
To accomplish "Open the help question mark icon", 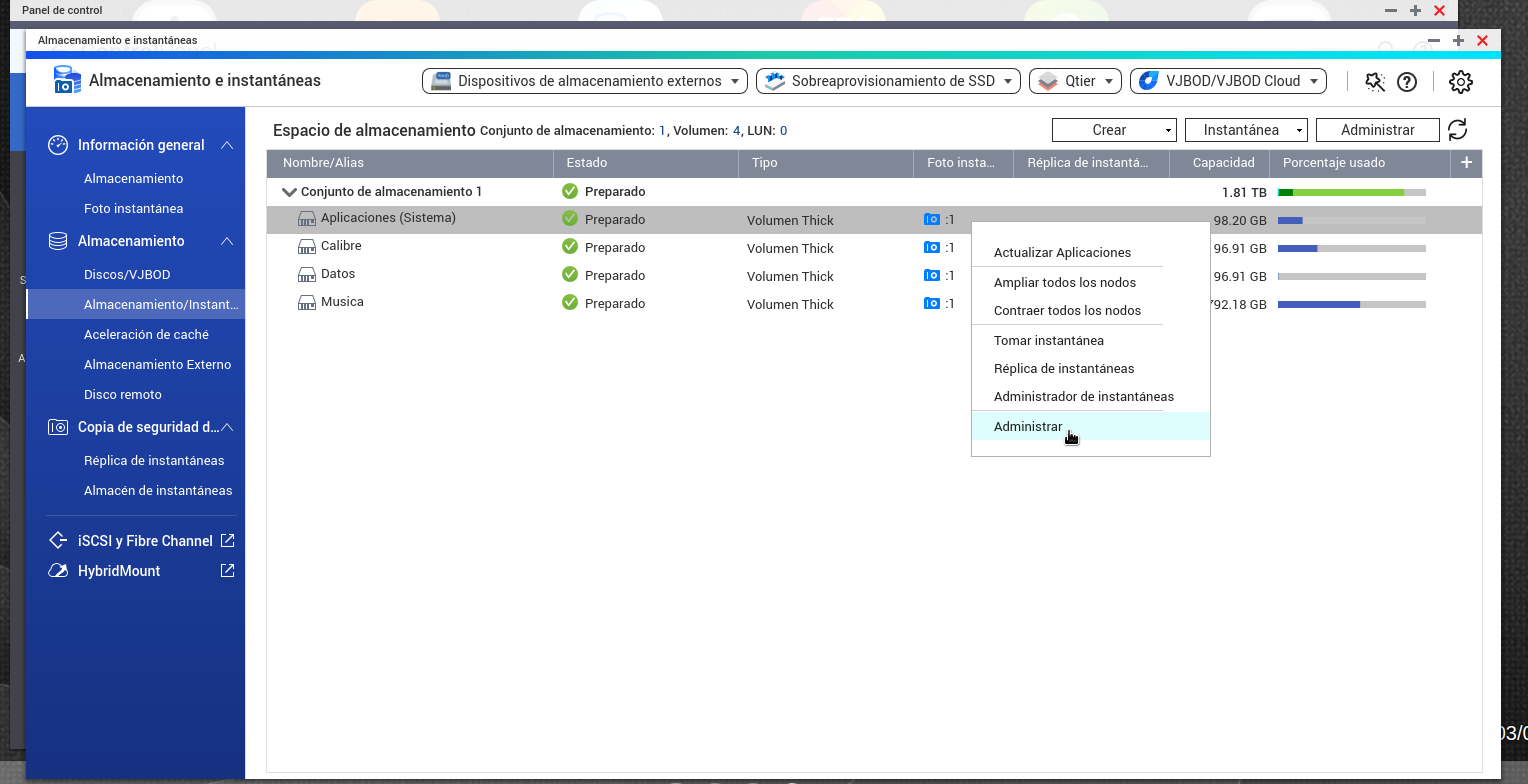I will tap(1407, 82).
